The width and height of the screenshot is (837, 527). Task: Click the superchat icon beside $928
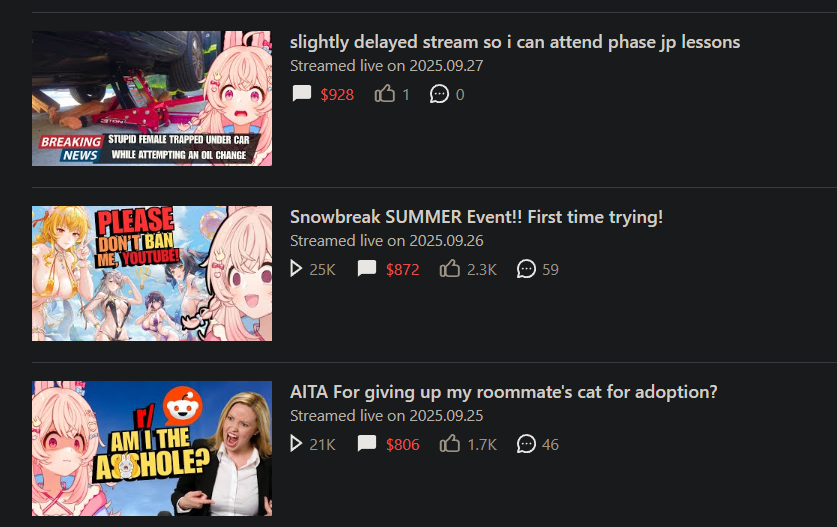click(x=302, y=93)
